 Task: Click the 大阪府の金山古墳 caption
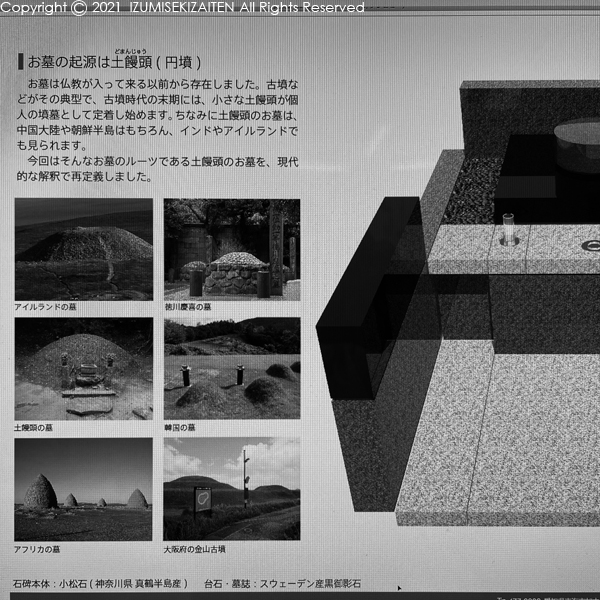(x=196, y=549)
